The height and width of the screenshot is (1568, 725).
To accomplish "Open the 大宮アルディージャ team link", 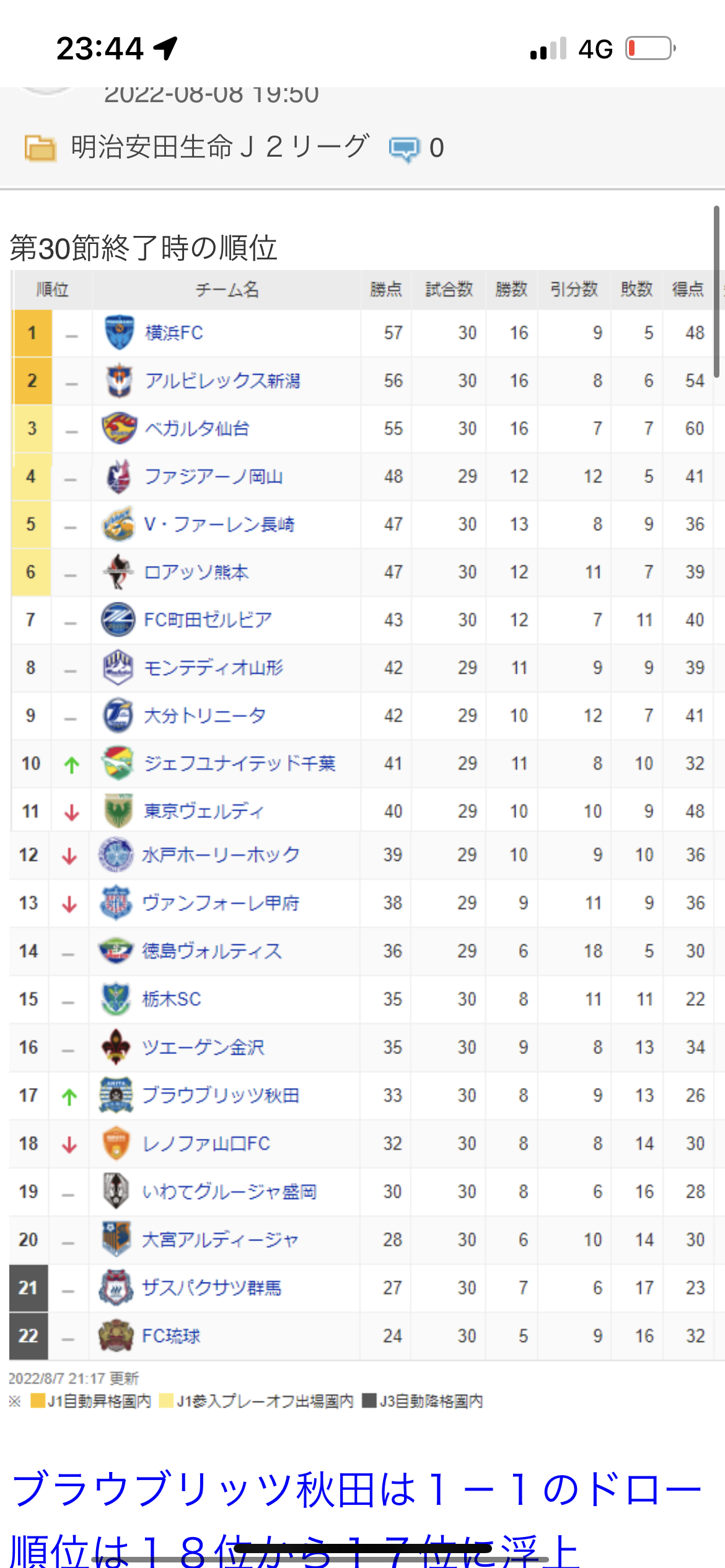I will [x=220, y=1239].
